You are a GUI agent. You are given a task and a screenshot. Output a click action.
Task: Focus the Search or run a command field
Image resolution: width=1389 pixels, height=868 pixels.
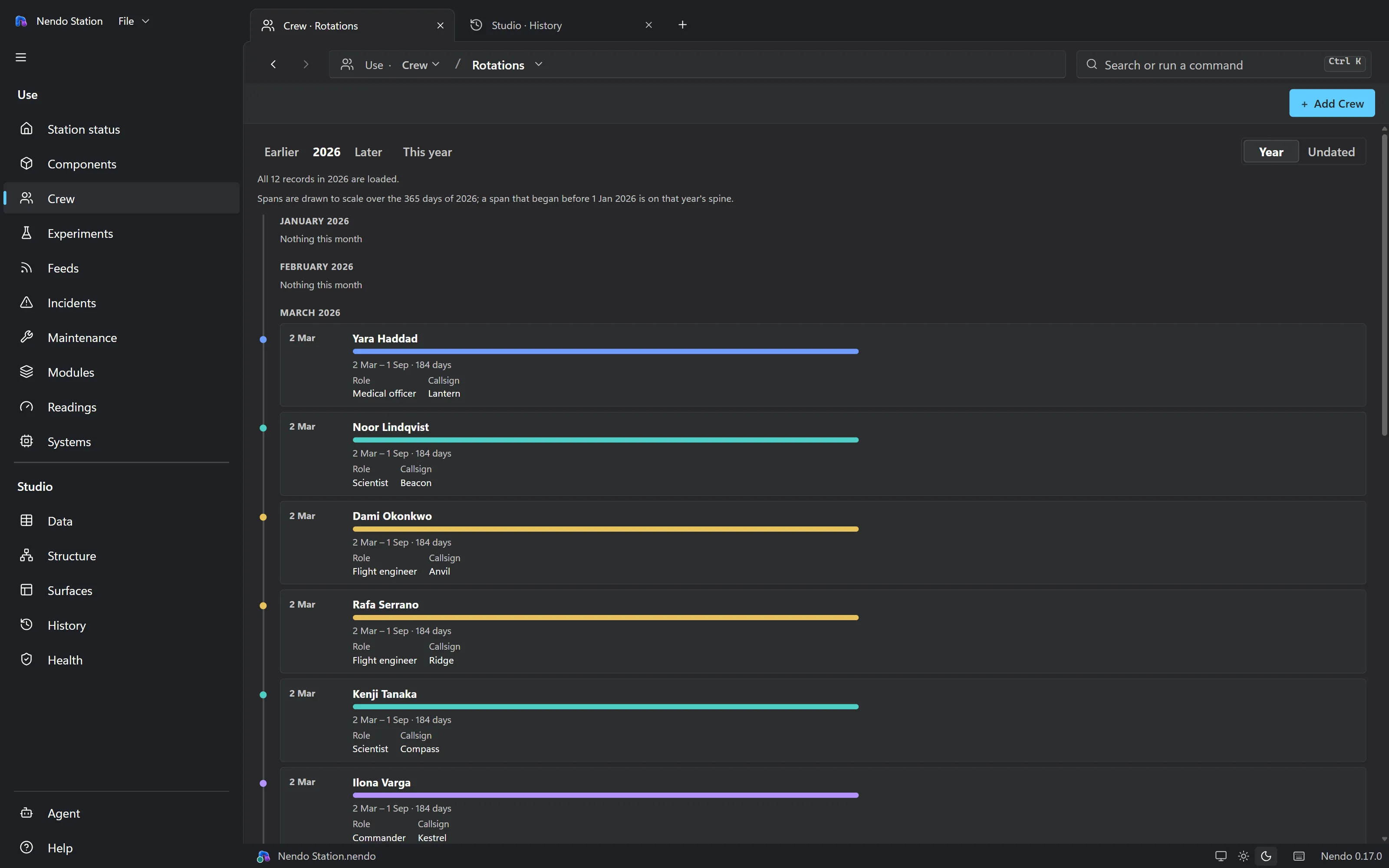tap(1224, 64)
